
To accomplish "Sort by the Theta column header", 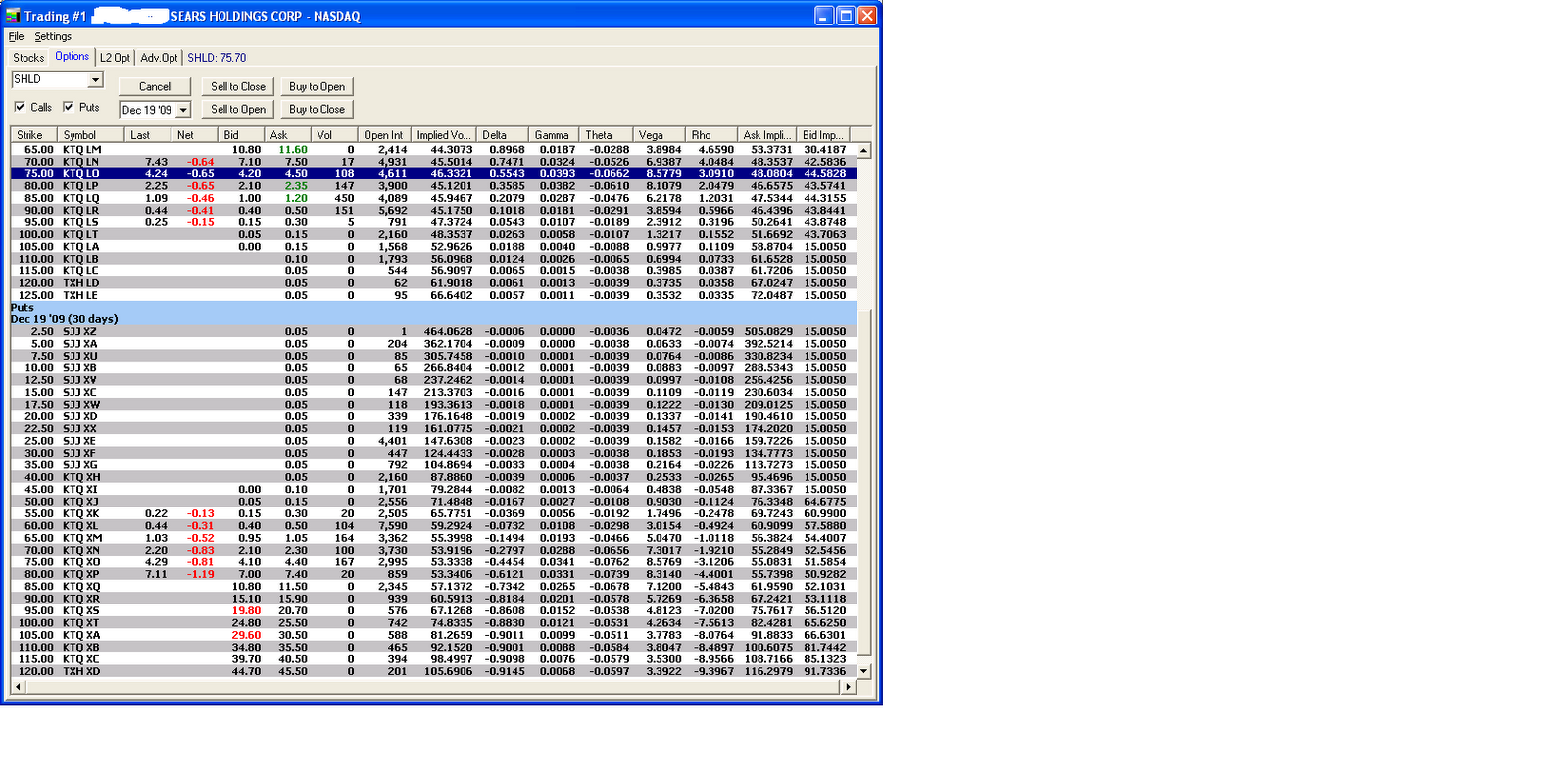I will click(x=607, y=135).
